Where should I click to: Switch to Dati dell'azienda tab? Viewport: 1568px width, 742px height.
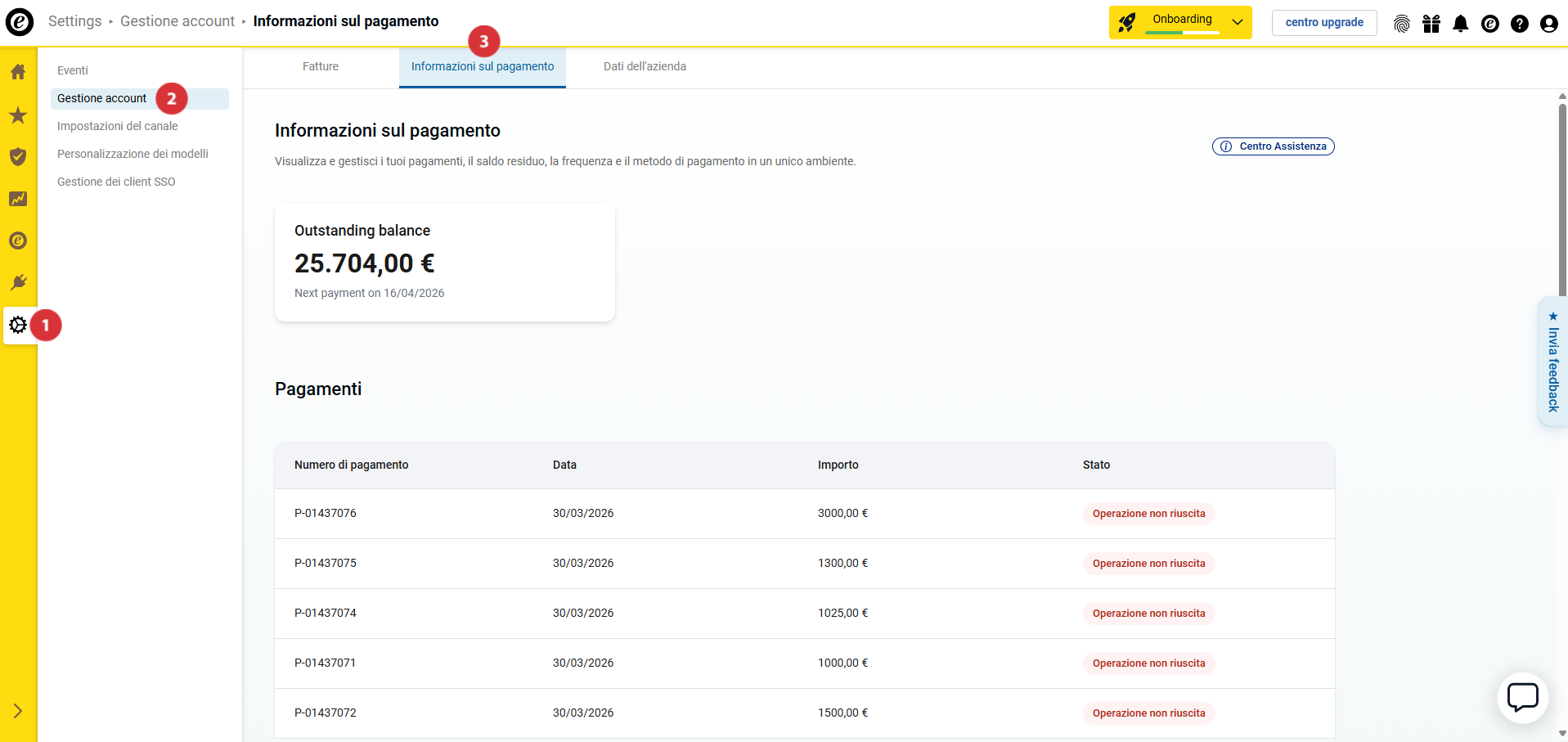645,67
